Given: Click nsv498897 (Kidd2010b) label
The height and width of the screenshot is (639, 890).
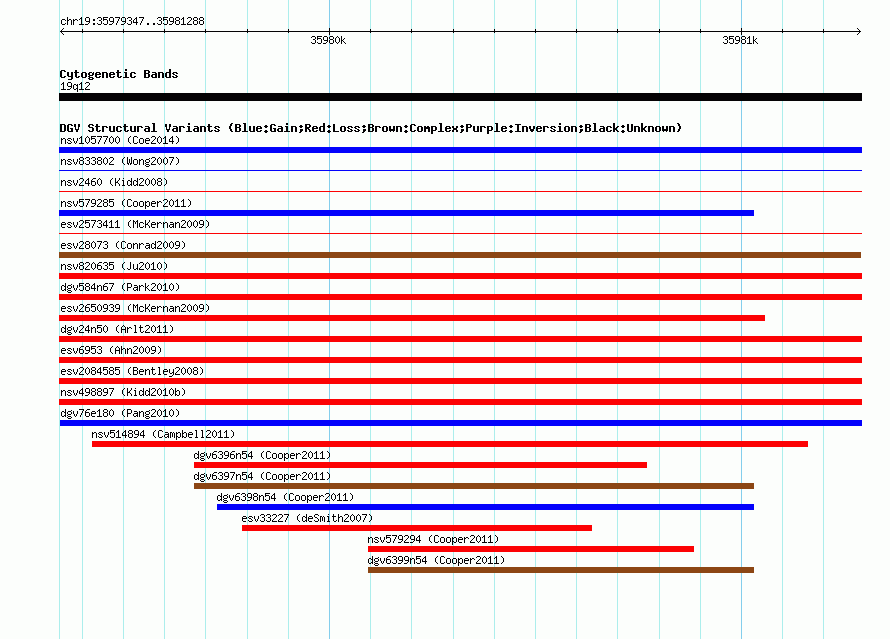Looking at the screenshot, I should click(123, 392).
